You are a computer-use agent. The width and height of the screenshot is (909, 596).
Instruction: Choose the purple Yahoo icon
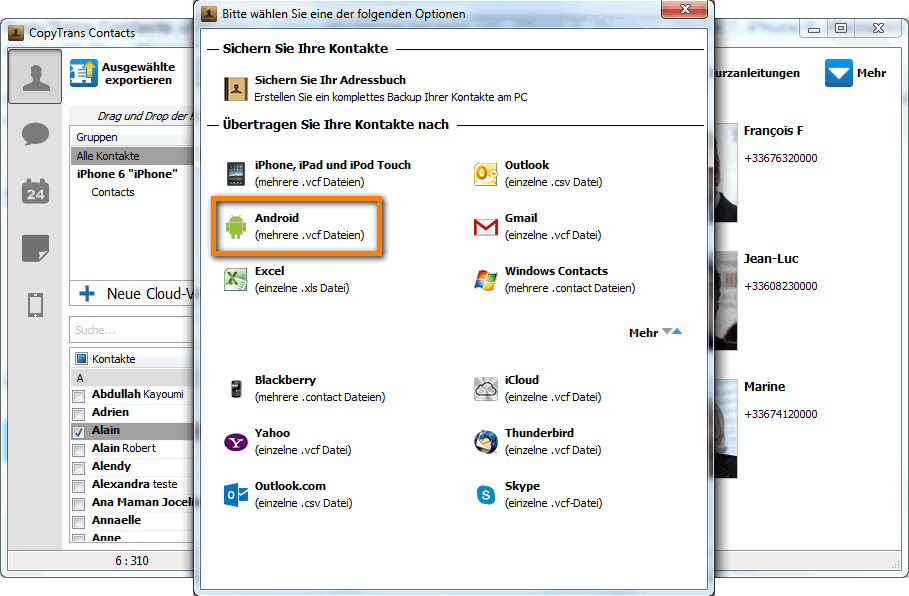235,442
